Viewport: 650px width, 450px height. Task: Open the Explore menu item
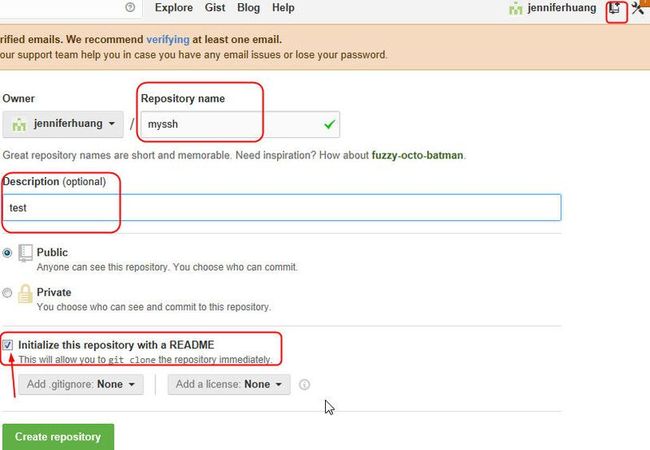pyautogui.click(x=174, y=8)
